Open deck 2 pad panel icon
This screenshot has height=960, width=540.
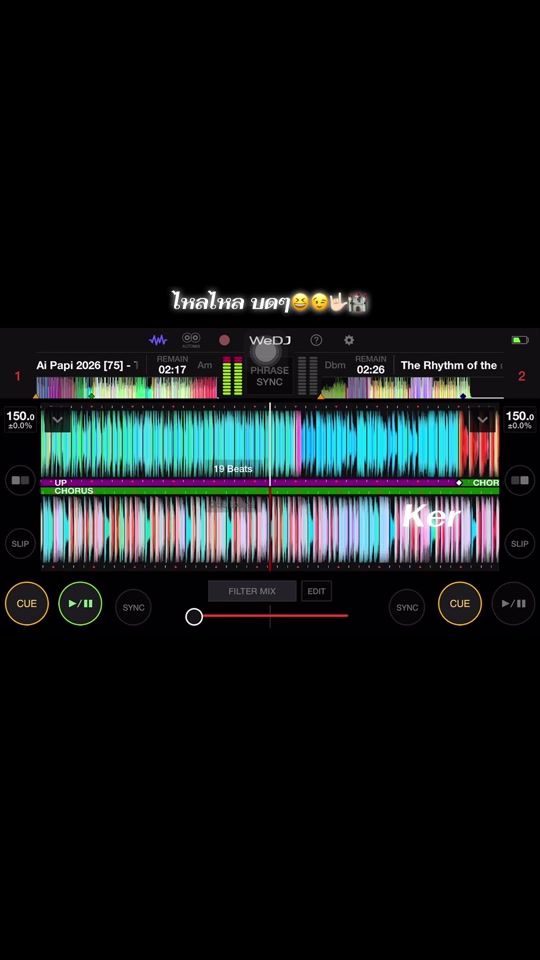point(520,481)
